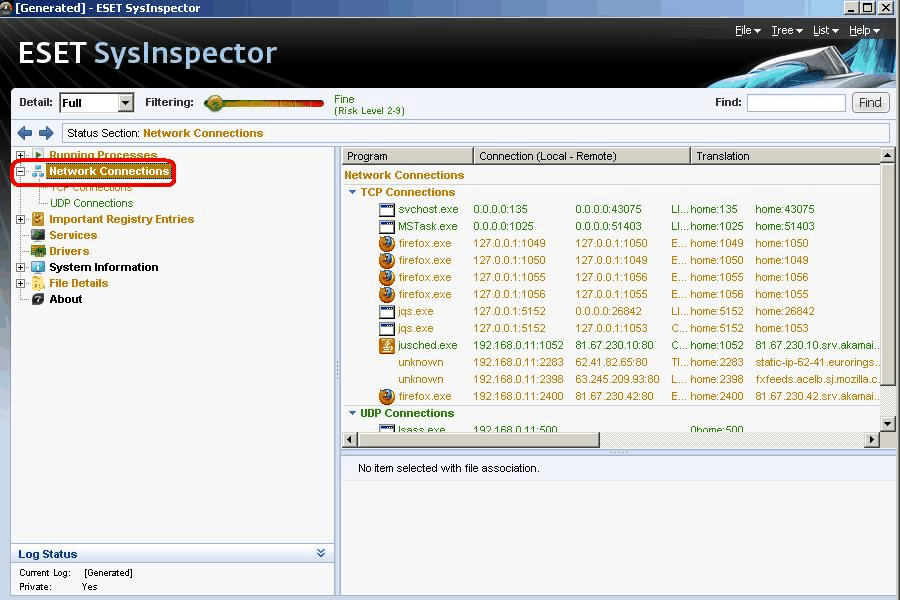Click the Network Connections tree icon

[38, 171]
